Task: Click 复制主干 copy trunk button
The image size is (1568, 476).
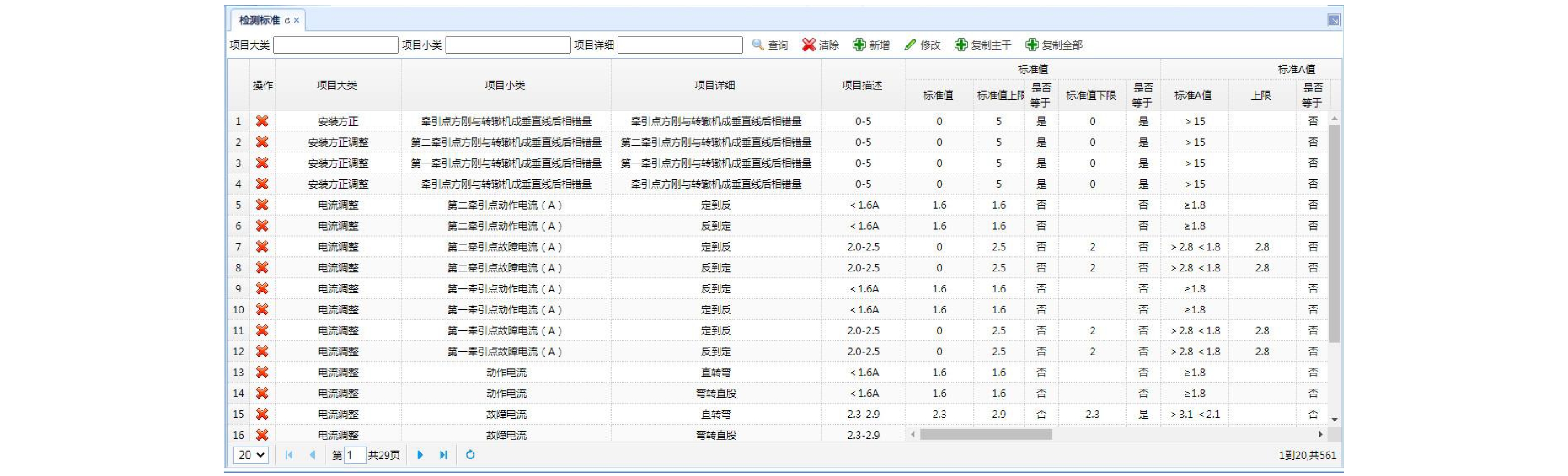Action: point(983,45)
